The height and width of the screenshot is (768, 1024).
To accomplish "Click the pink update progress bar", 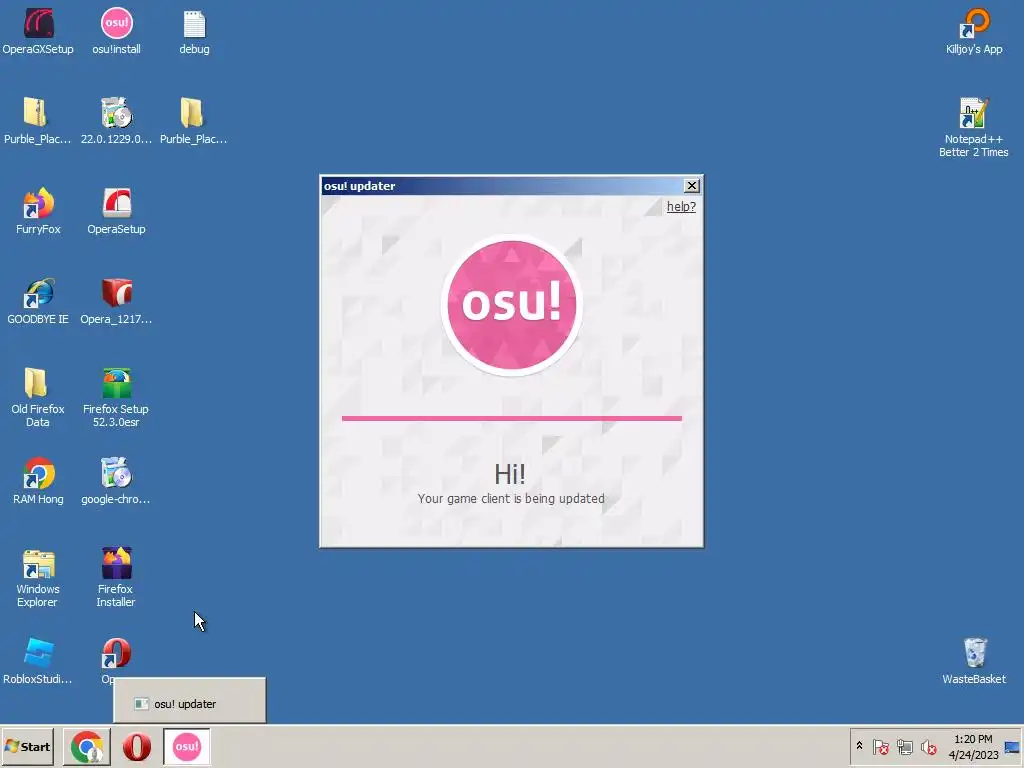I will click(511, 418).
